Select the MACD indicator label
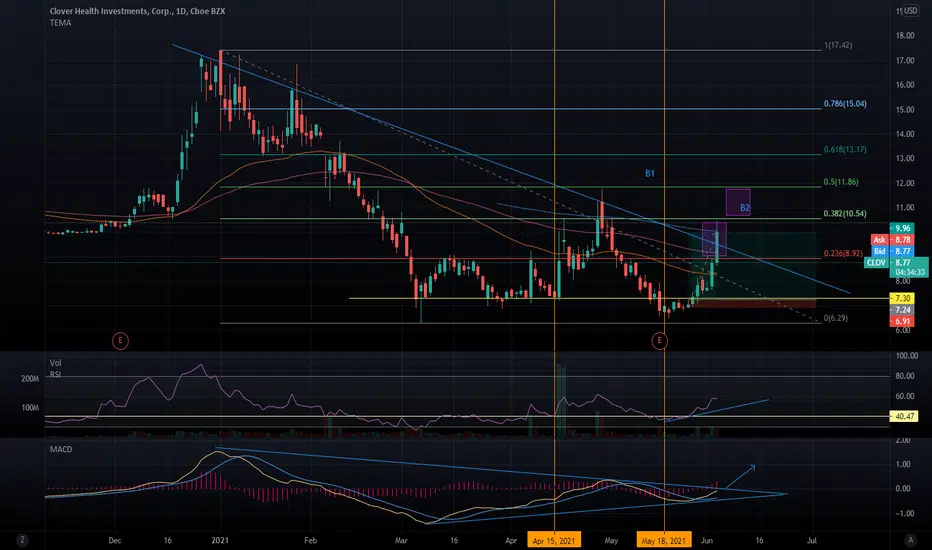The image size is (932, 550). click(61, 450)
